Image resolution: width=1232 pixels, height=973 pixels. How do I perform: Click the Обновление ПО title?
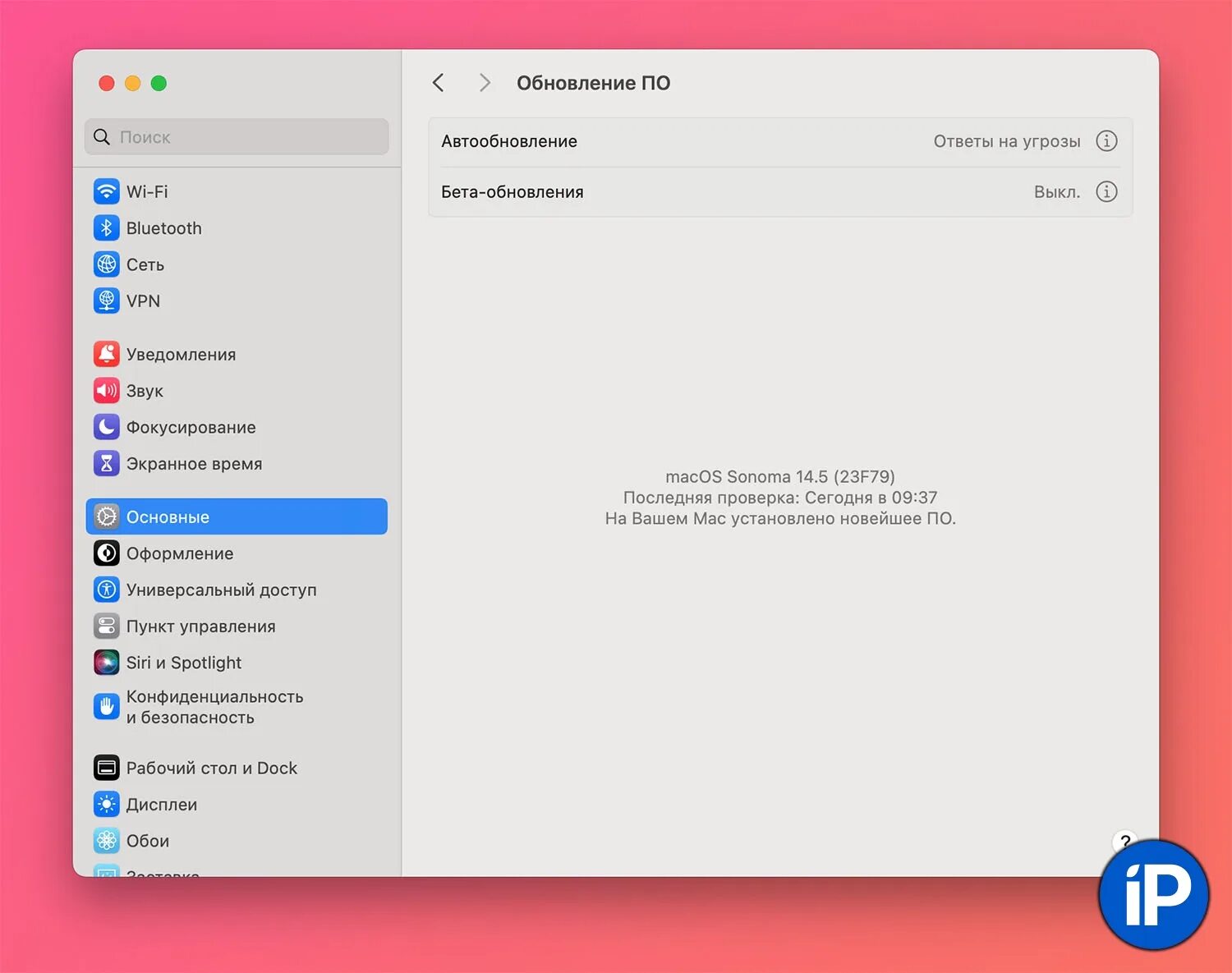[594, 83]
